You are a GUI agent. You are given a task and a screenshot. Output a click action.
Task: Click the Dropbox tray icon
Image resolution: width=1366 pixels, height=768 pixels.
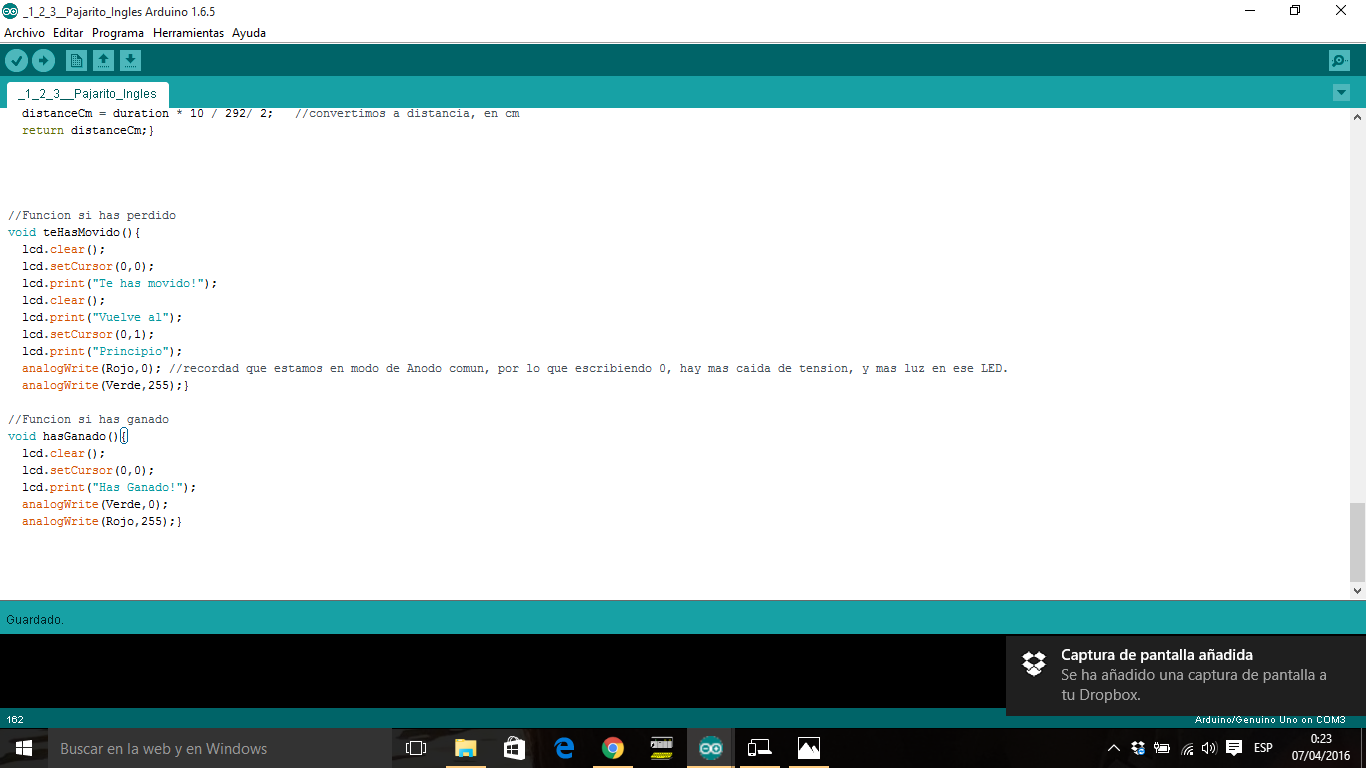(1138, 748)
